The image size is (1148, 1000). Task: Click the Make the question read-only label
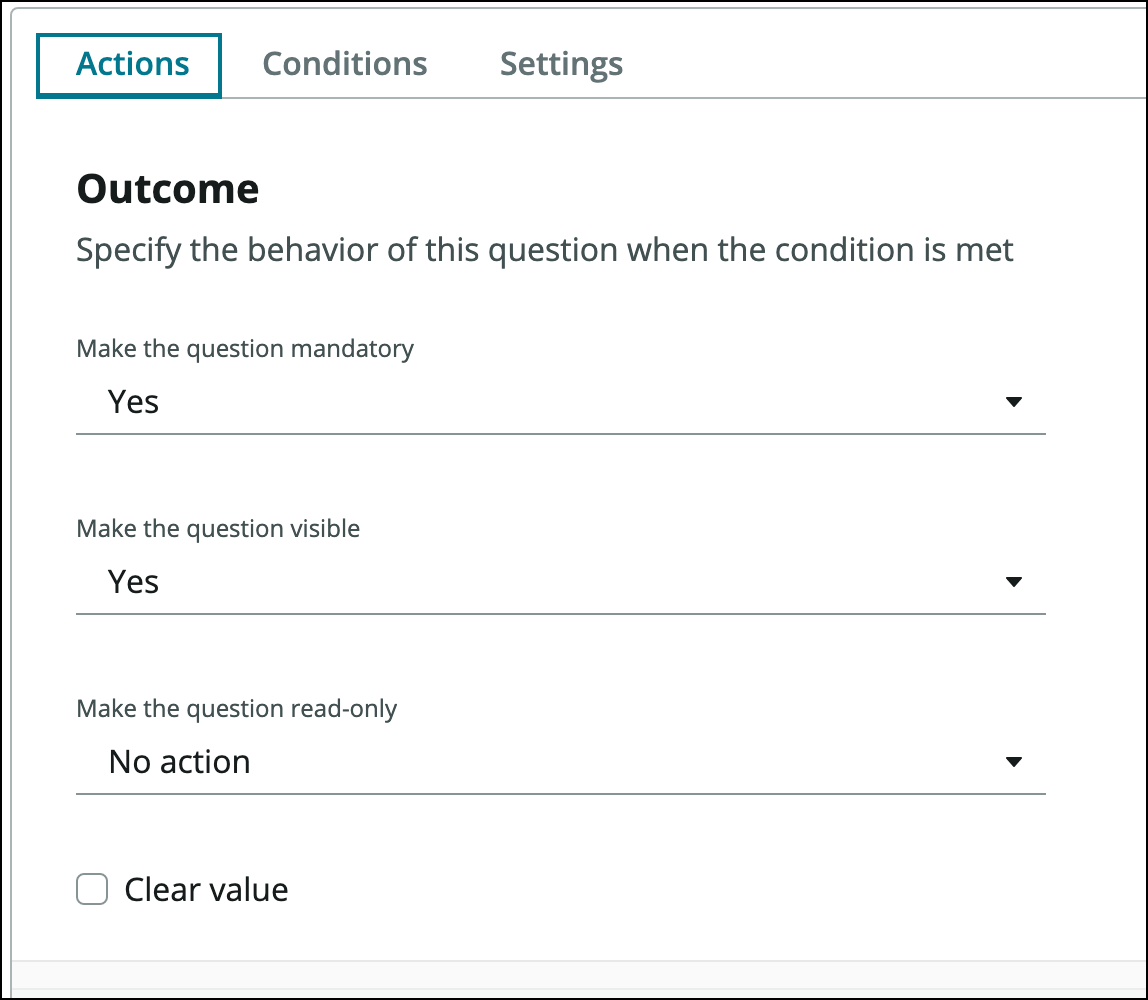[x=237, y=709]
